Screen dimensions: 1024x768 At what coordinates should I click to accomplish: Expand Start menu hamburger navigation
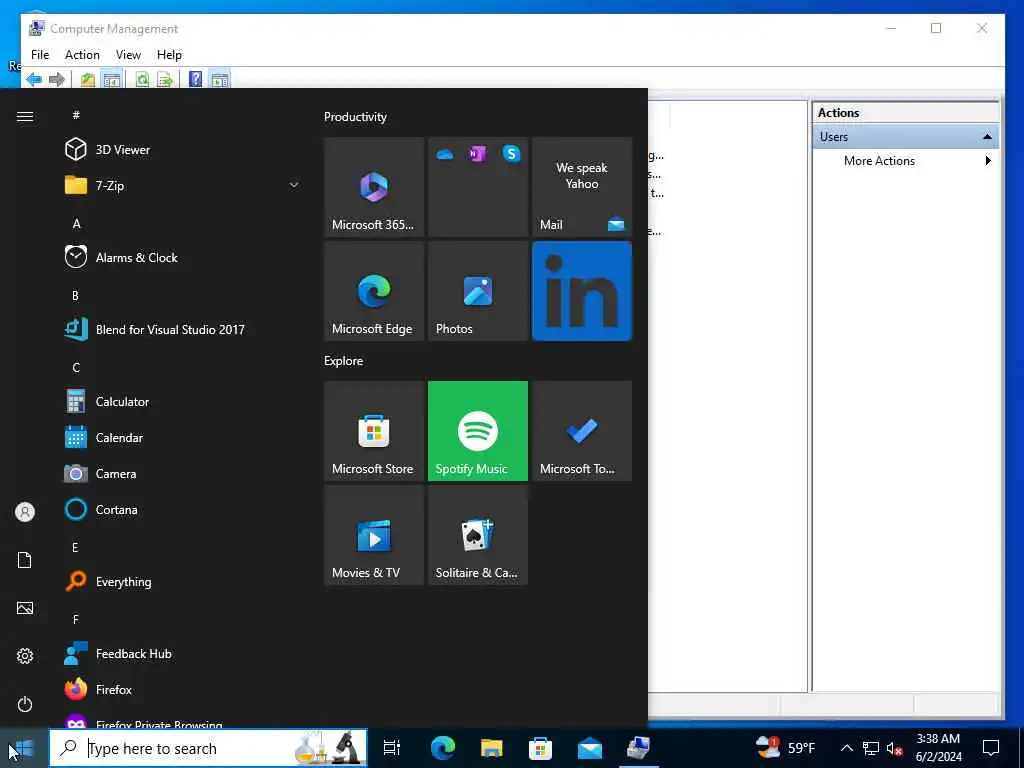[25, 116]
